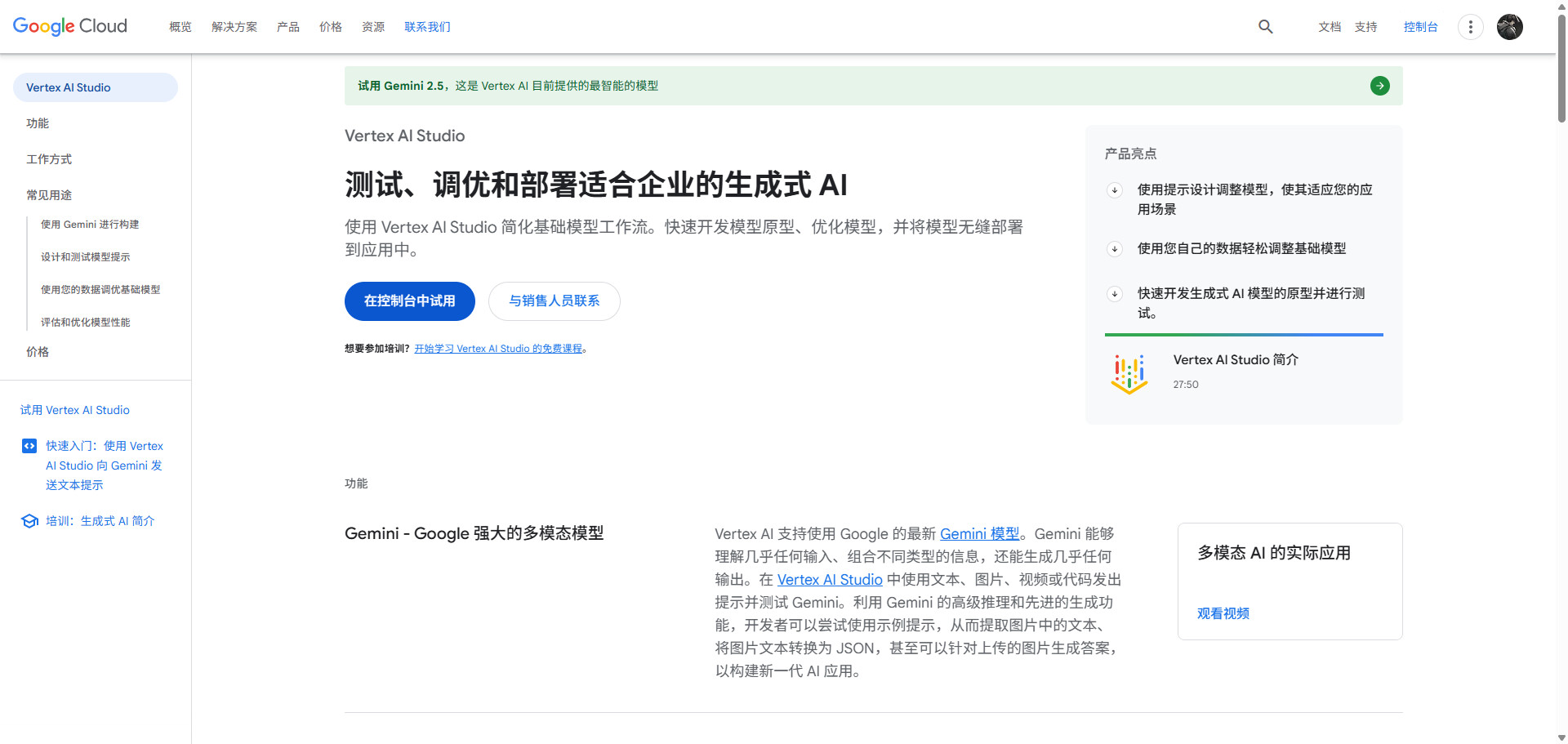Click the graduation cap icon beside 培训 link

29,521
